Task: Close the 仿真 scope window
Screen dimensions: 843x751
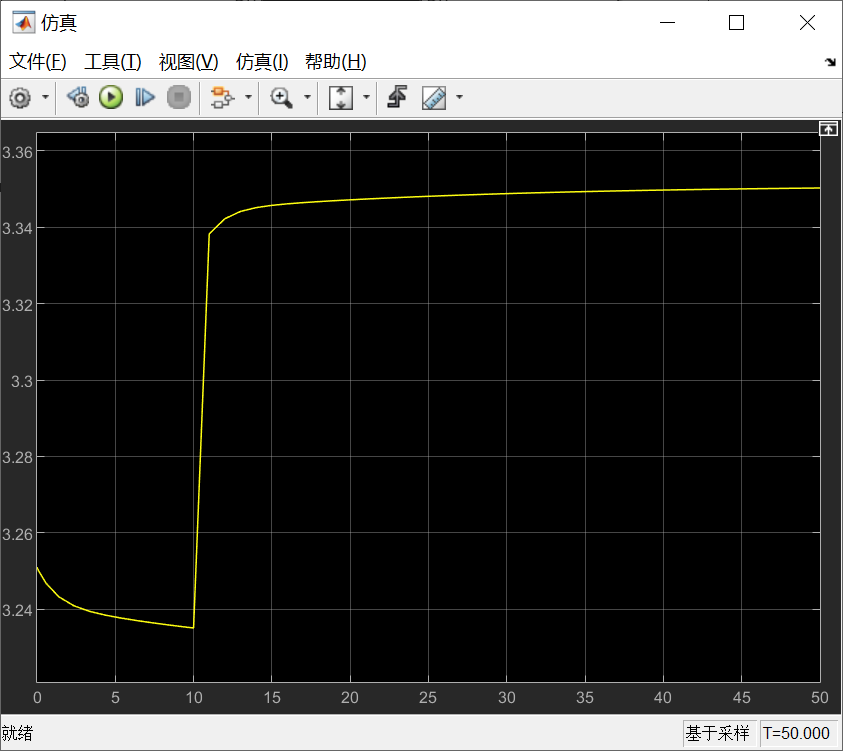Action: (x=807, y=23)
